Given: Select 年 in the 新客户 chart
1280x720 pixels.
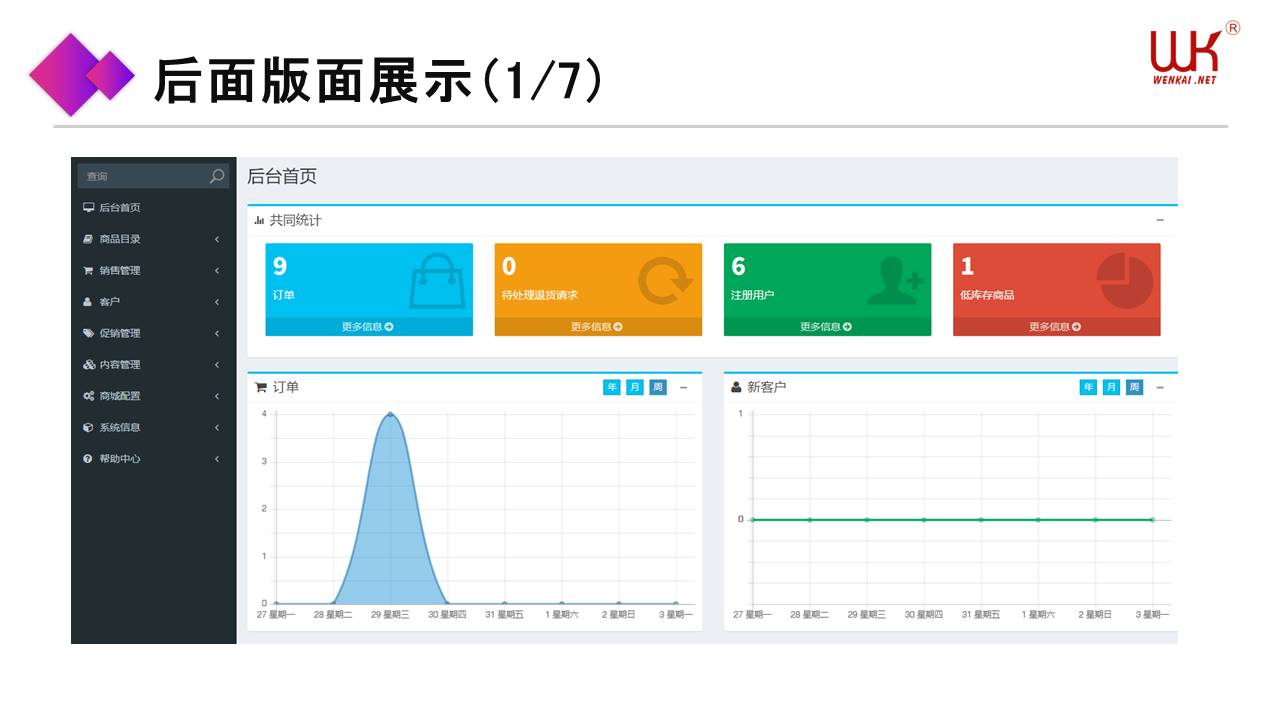Looking at the screenshot, I should [1088, 388].
